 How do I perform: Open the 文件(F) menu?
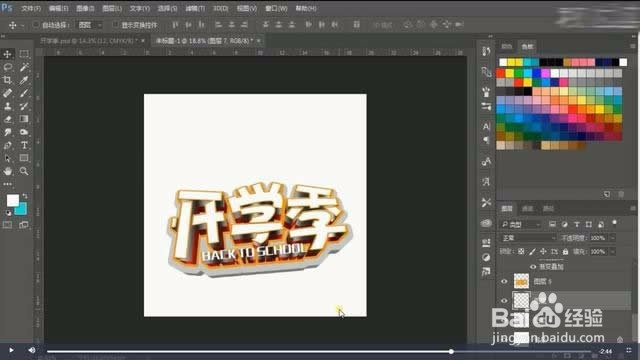31,8
